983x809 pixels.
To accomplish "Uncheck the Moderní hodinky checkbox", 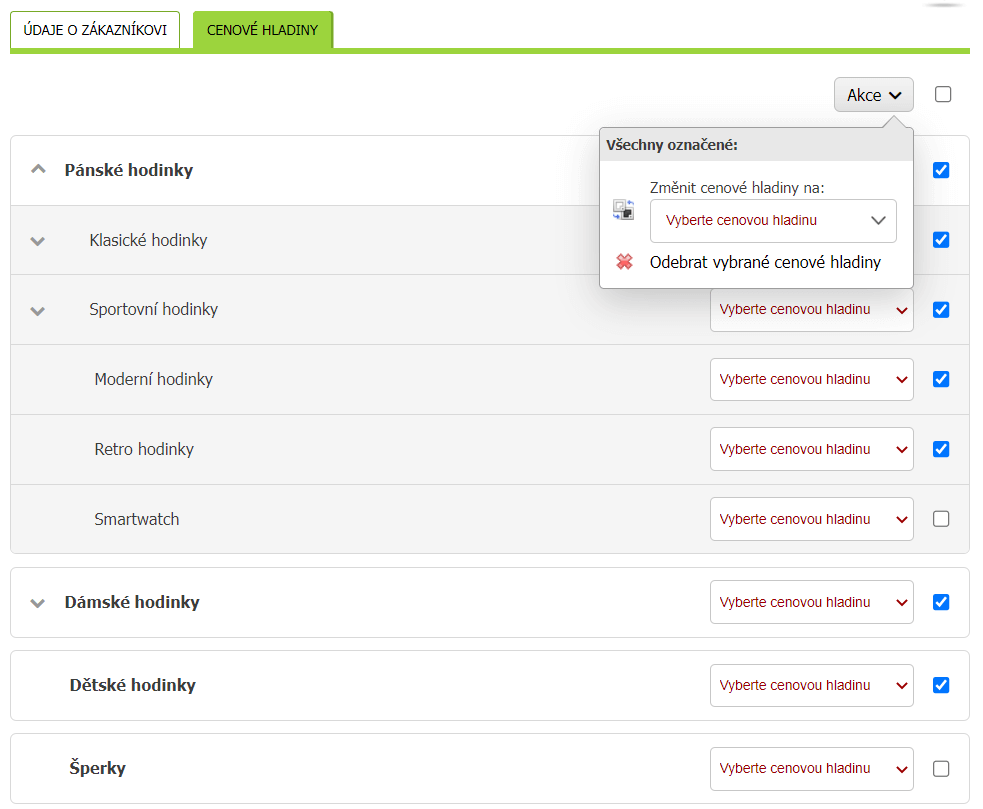I will (941, 379).
